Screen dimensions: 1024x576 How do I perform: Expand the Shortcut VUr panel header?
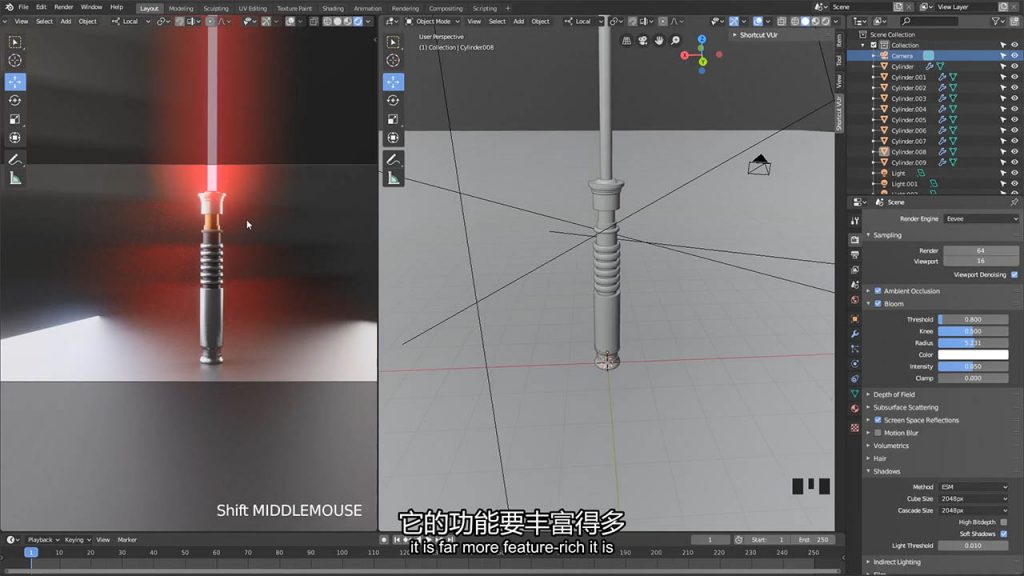point(758,35)
